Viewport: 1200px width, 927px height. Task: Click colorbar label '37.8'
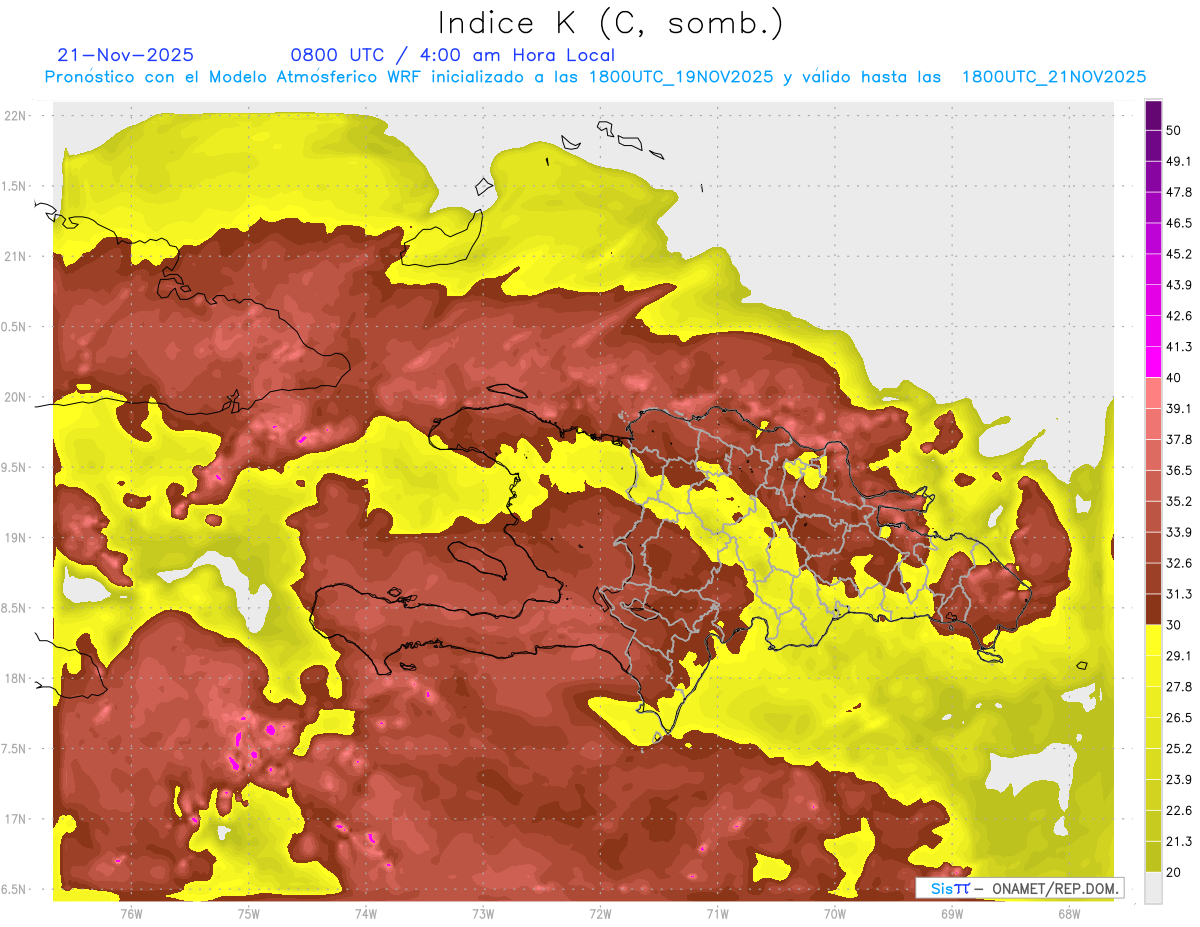(1178, 439)
